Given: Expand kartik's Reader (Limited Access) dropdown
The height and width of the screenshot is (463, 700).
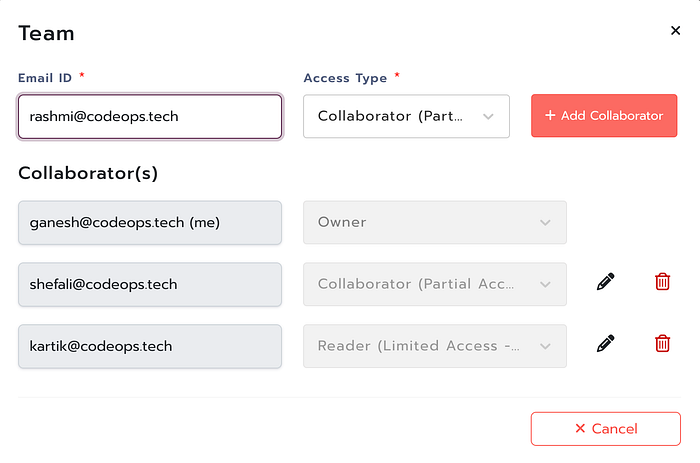Looking at the screenshot, I should click(x=434, y=346).
